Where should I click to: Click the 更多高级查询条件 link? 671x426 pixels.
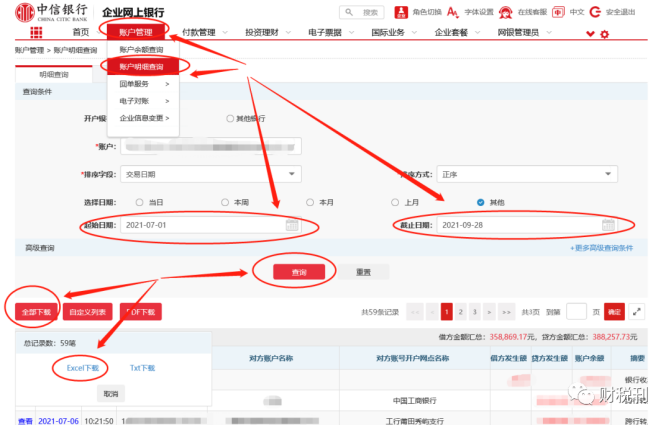point(601,248)
